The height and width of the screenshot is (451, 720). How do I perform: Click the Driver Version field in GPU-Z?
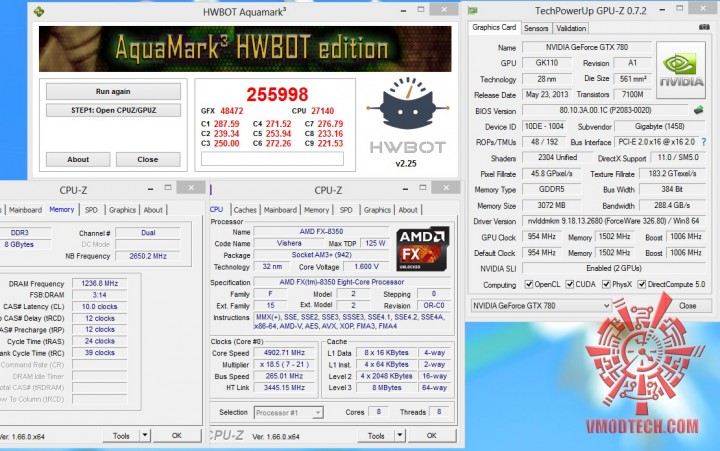tap(613, 221)
